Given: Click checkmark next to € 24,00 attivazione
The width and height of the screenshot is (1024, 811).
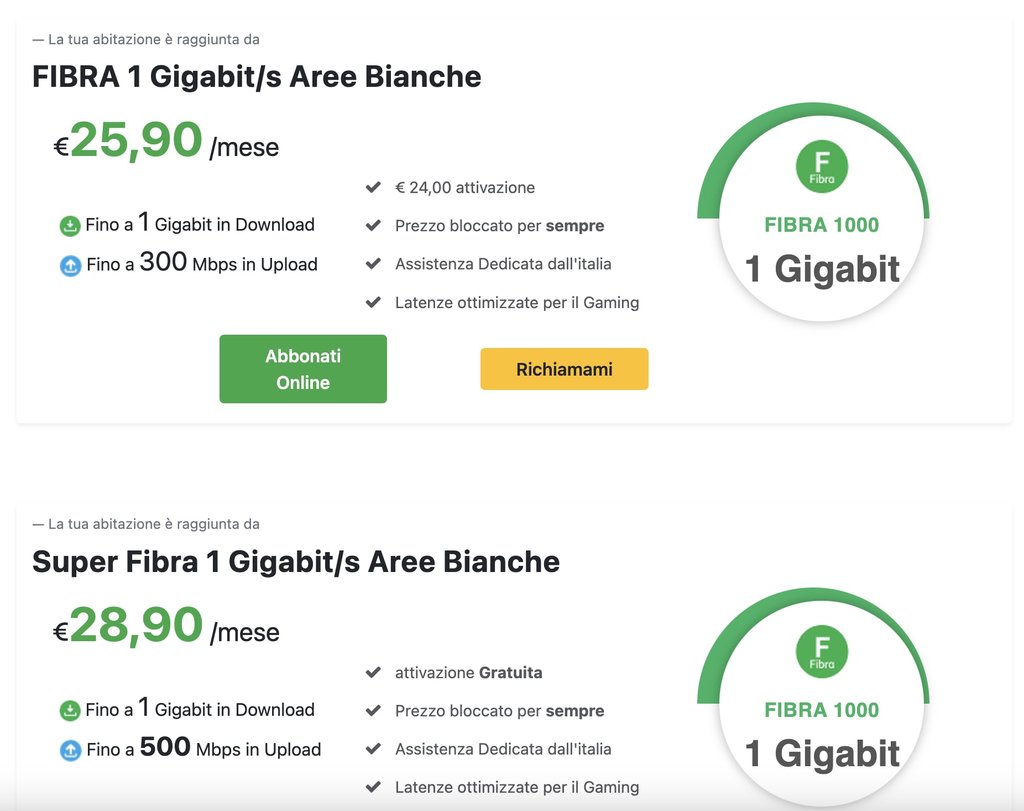Looking at the screenshot, I should [x=373, y=187].
